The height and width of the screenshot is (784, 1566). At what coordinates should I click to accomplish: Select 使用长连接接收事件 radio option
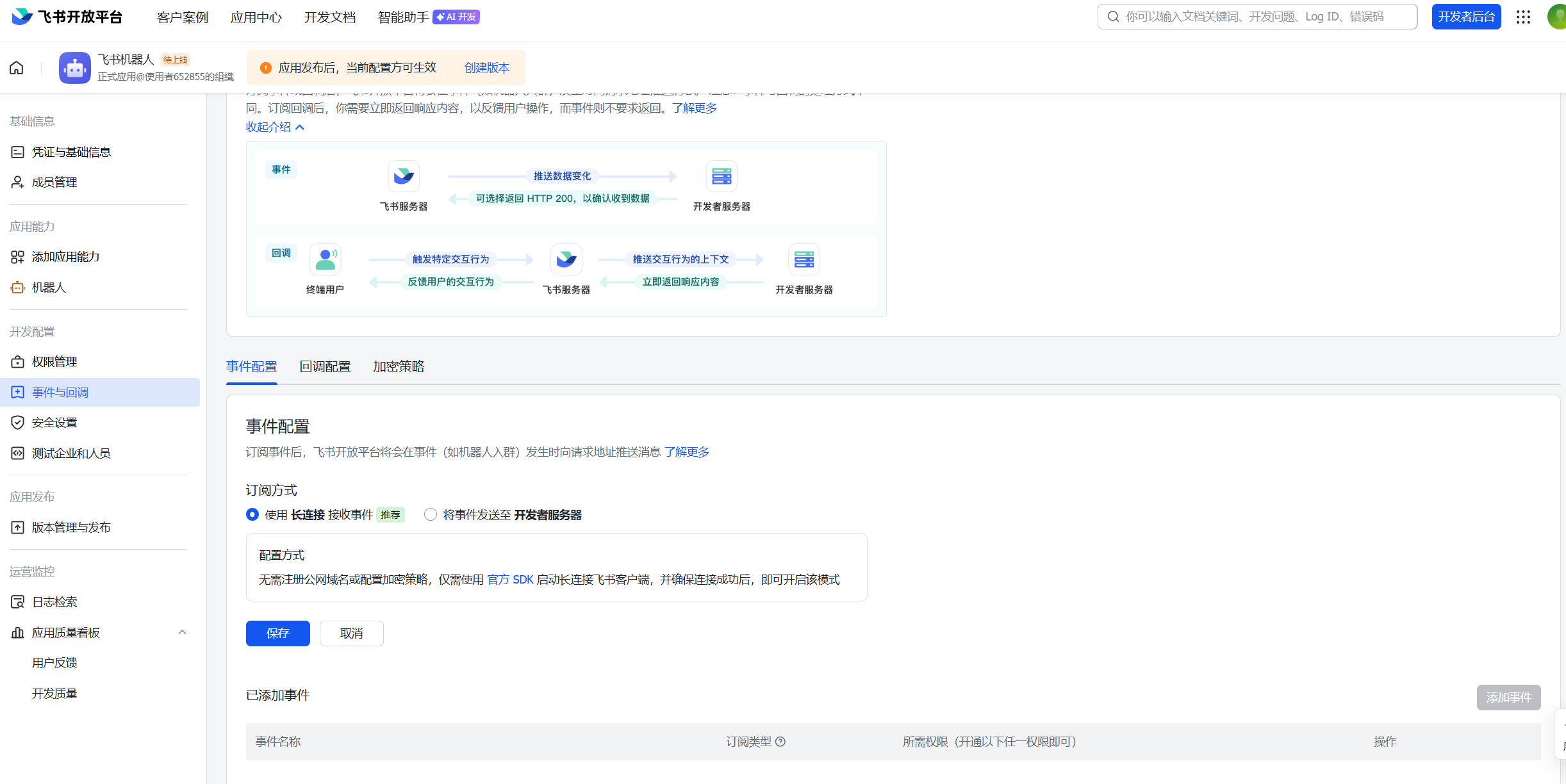[x=252, y=515]
